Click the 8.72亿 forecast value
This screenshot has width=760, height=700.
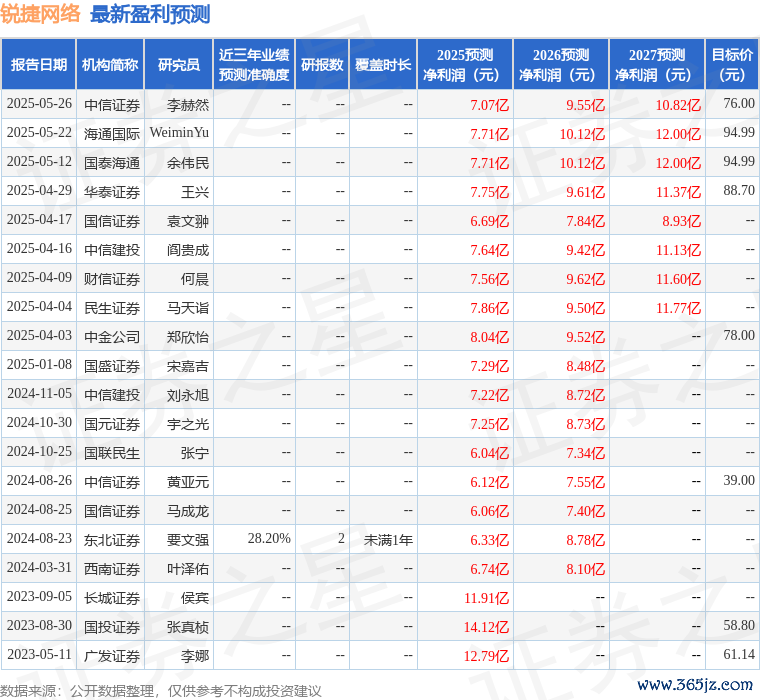[x=585, y=395]
